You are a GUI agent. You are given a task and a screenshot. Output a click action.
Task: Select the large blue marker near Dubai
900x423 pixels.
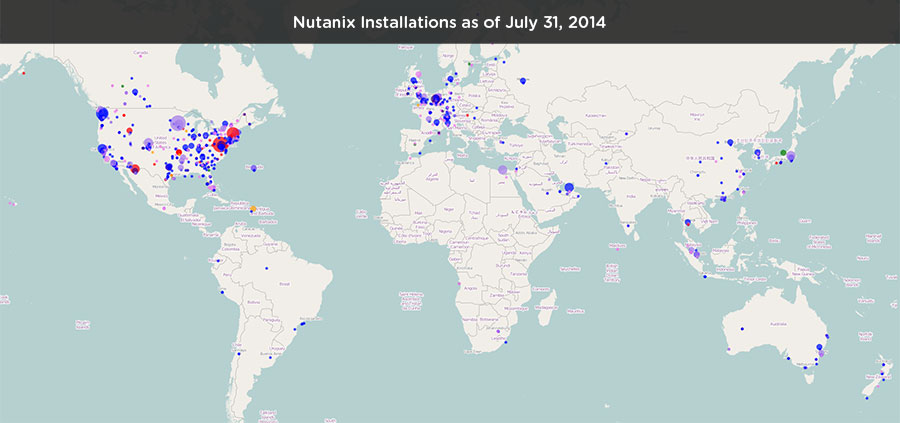[x=569, y=187]
